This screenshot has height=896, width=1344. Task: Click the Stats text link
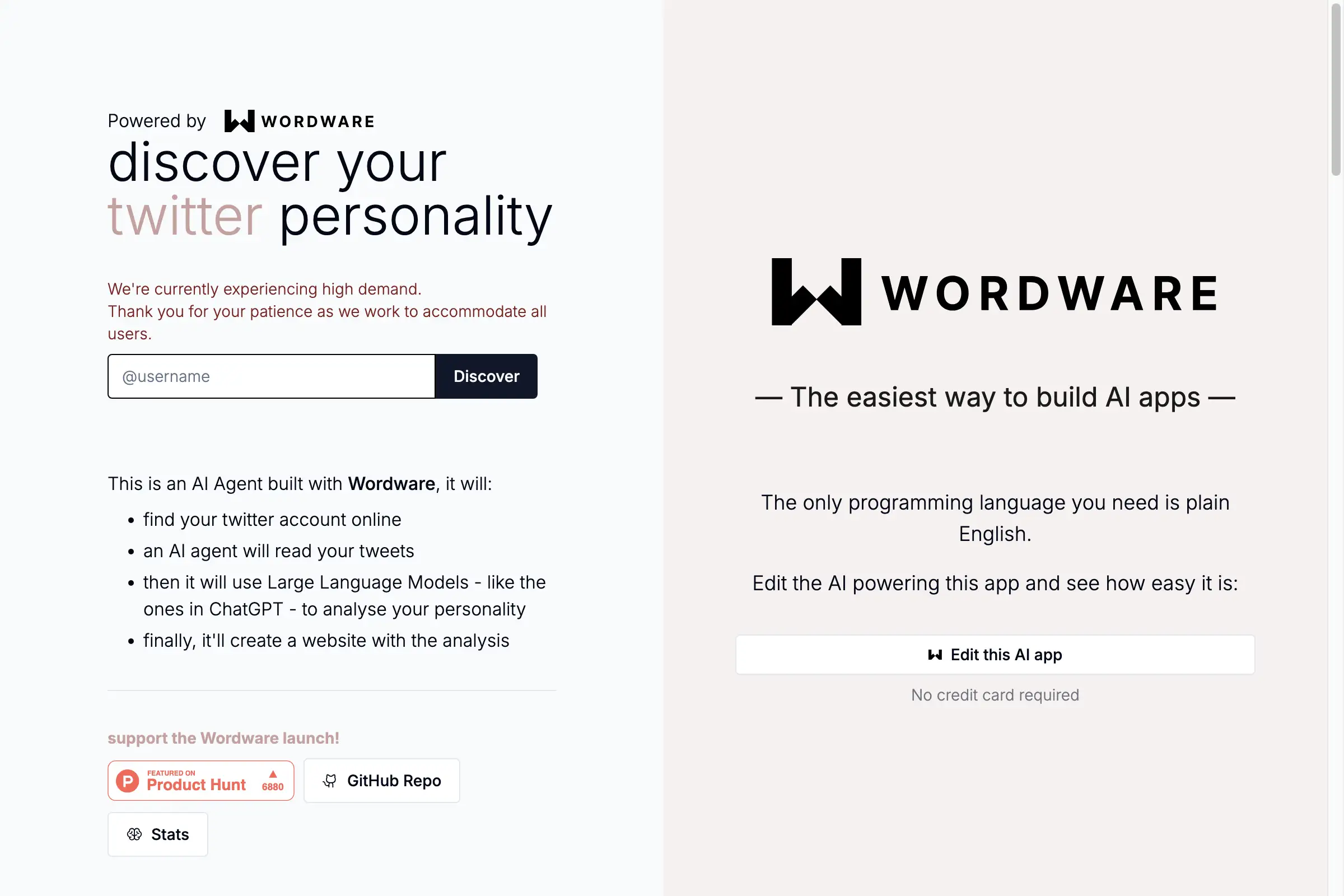pos(170,833)
